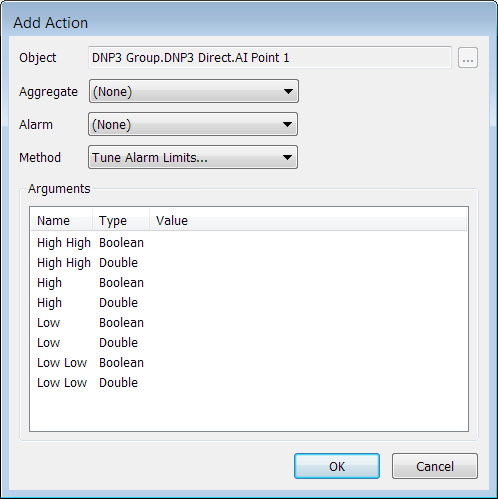Select the High High Boolean argument row
This screenshot has width=498, height=499.
pyautogui.click(x=249, y=243)
